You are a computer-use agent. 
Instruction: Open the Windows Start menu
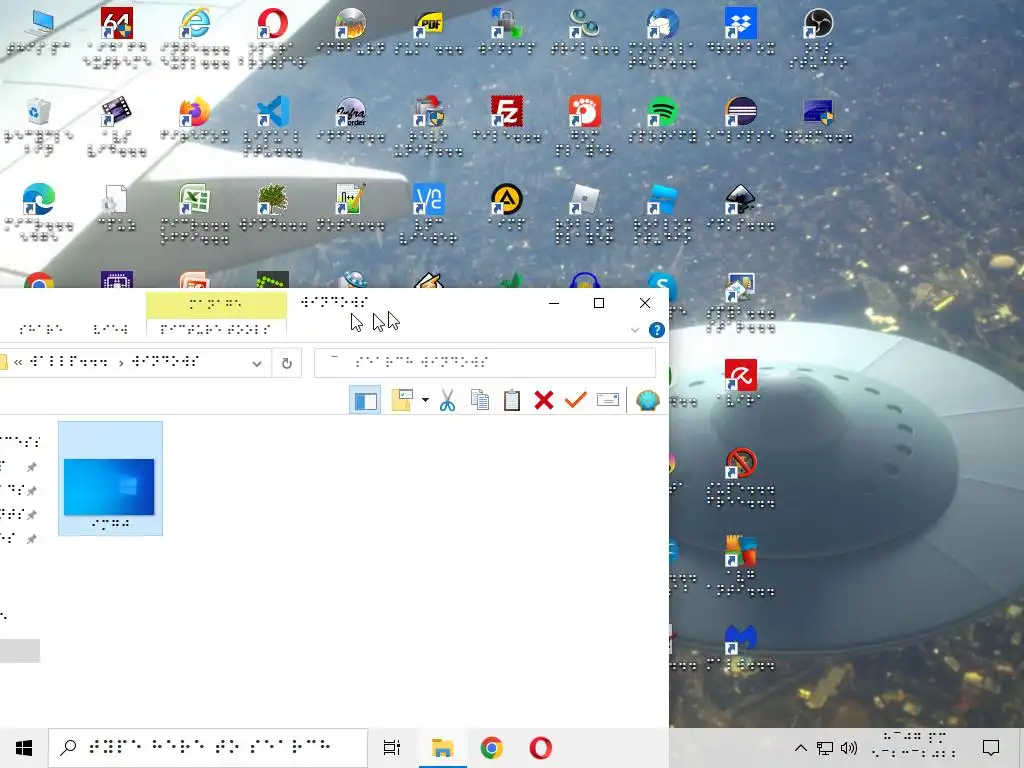(x=24, y=748)
